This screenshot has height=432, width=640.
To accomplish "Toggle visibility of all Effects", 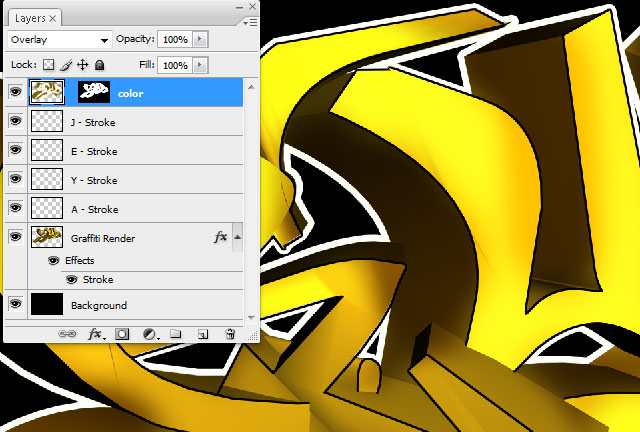I will (x=53, y=261).
